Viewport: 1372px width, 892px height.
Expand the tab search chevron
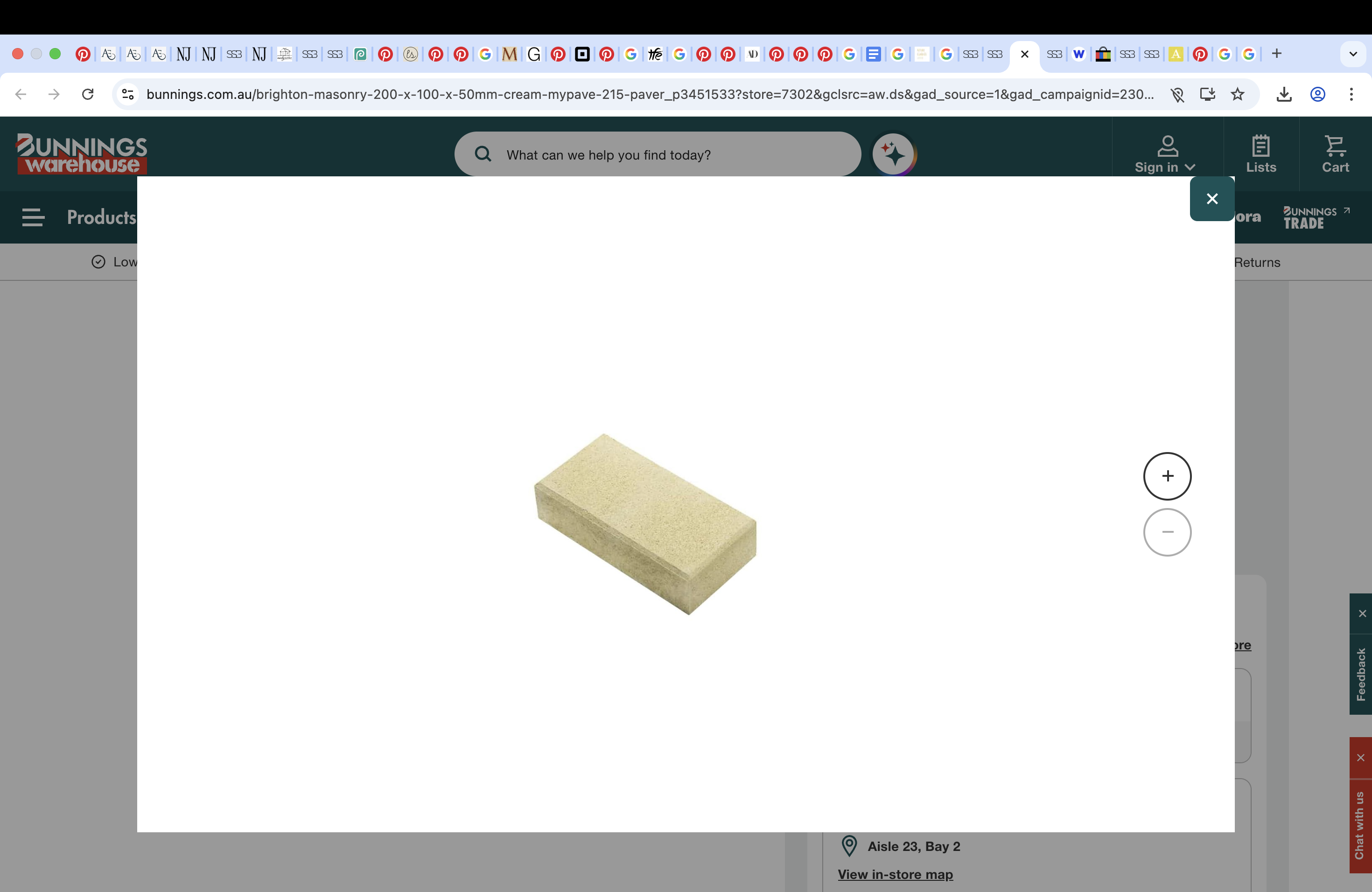1352,54
